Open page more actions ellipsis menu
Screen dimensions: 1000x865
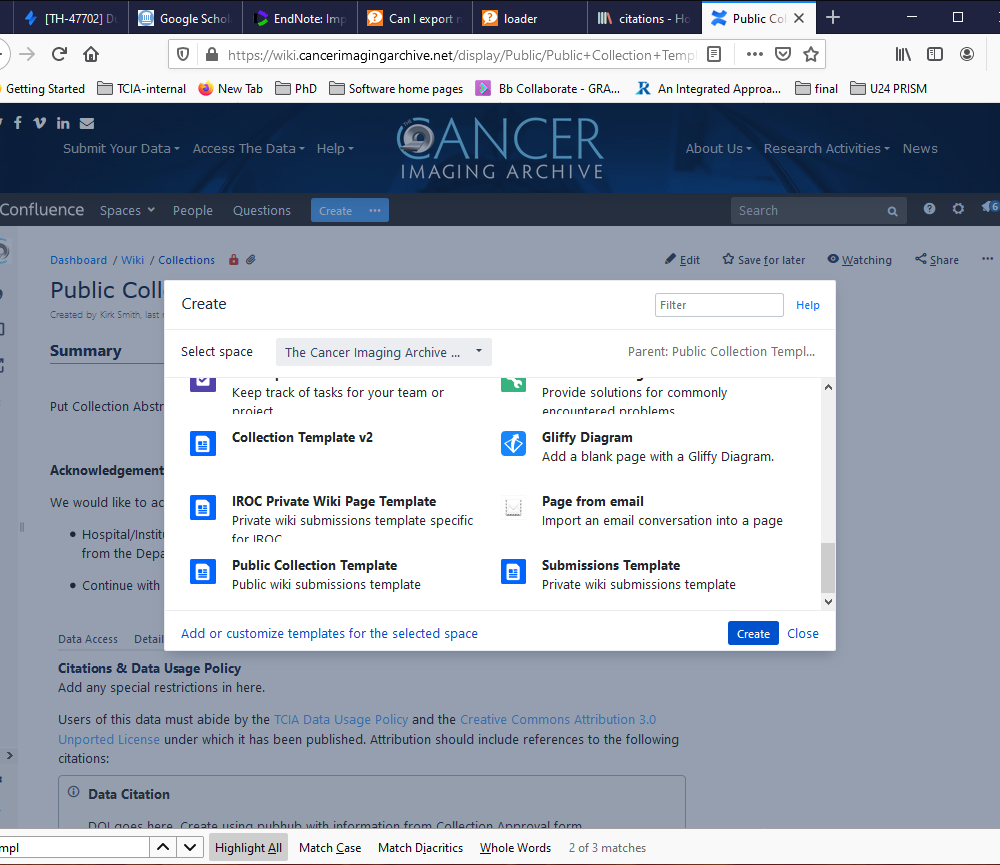987,259
